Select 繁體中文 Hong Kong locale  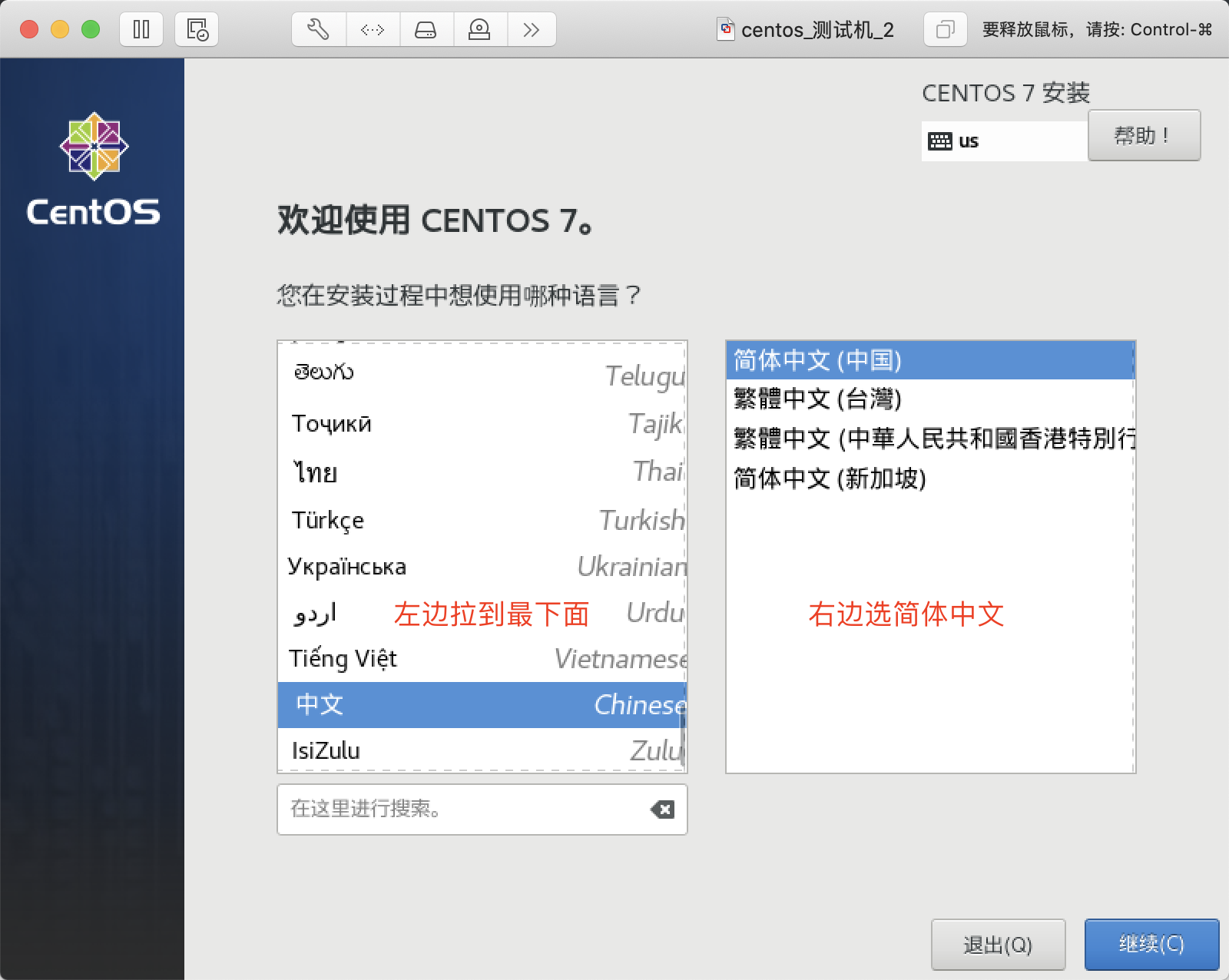[x=930, y=439]
